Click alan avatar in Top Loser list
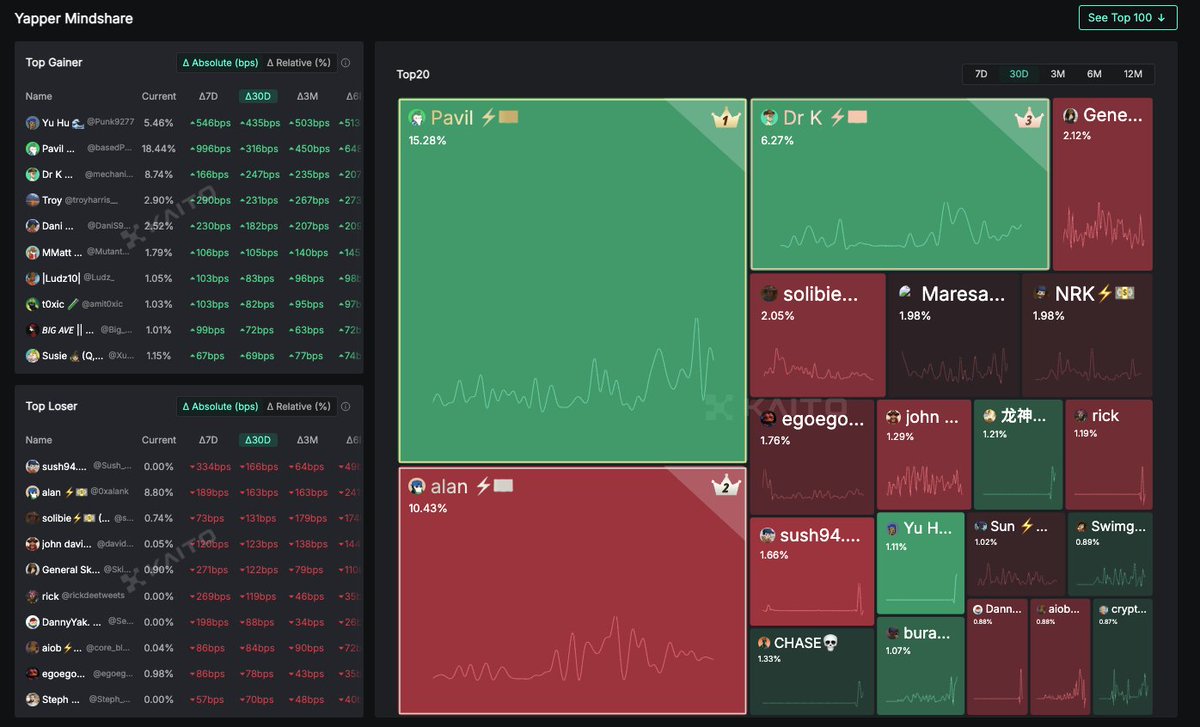 tap(33, 493)
